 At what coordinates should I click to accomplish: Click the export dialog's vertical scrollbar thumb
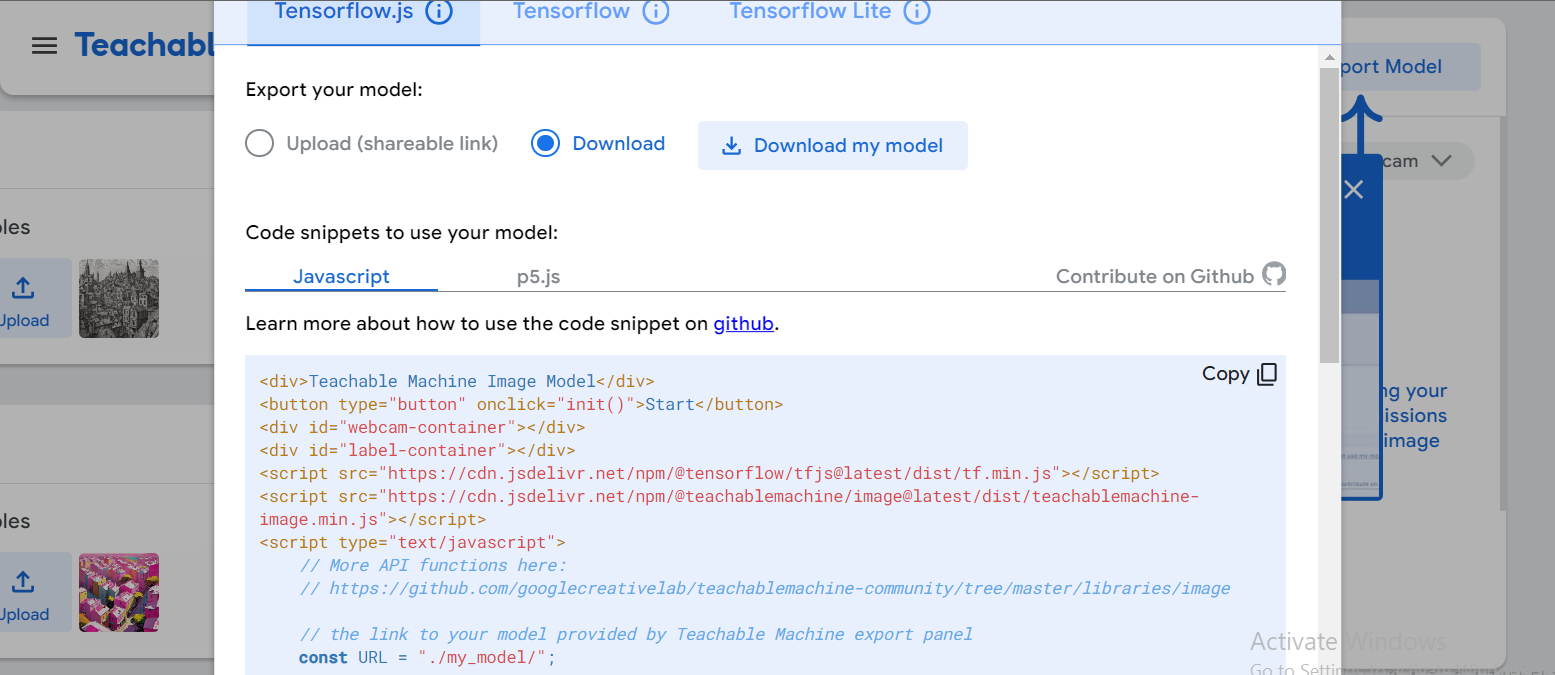[x=1329, y=214]
